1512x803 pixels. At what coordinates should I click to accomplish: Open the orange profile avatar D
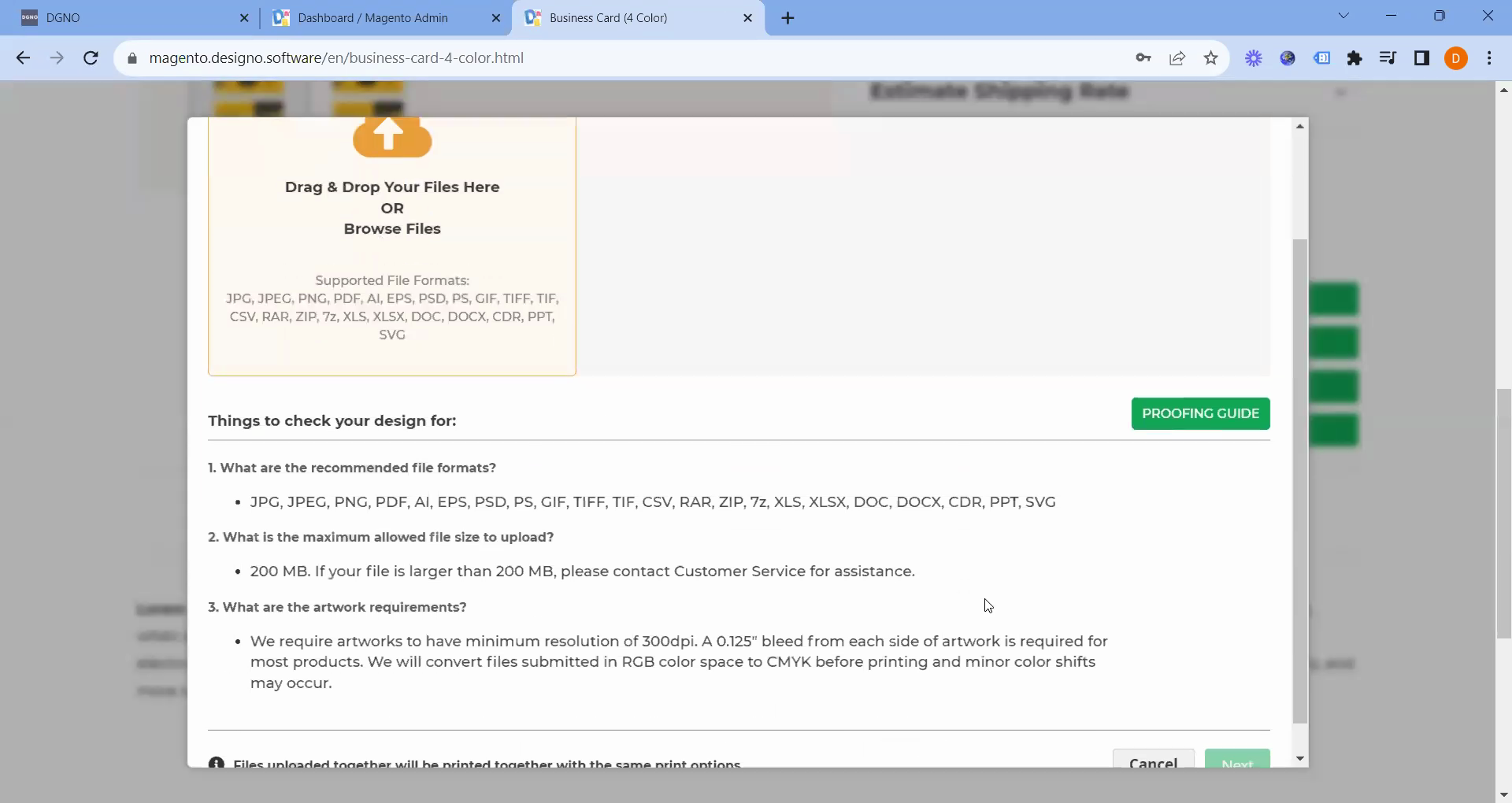[1456, 58]
